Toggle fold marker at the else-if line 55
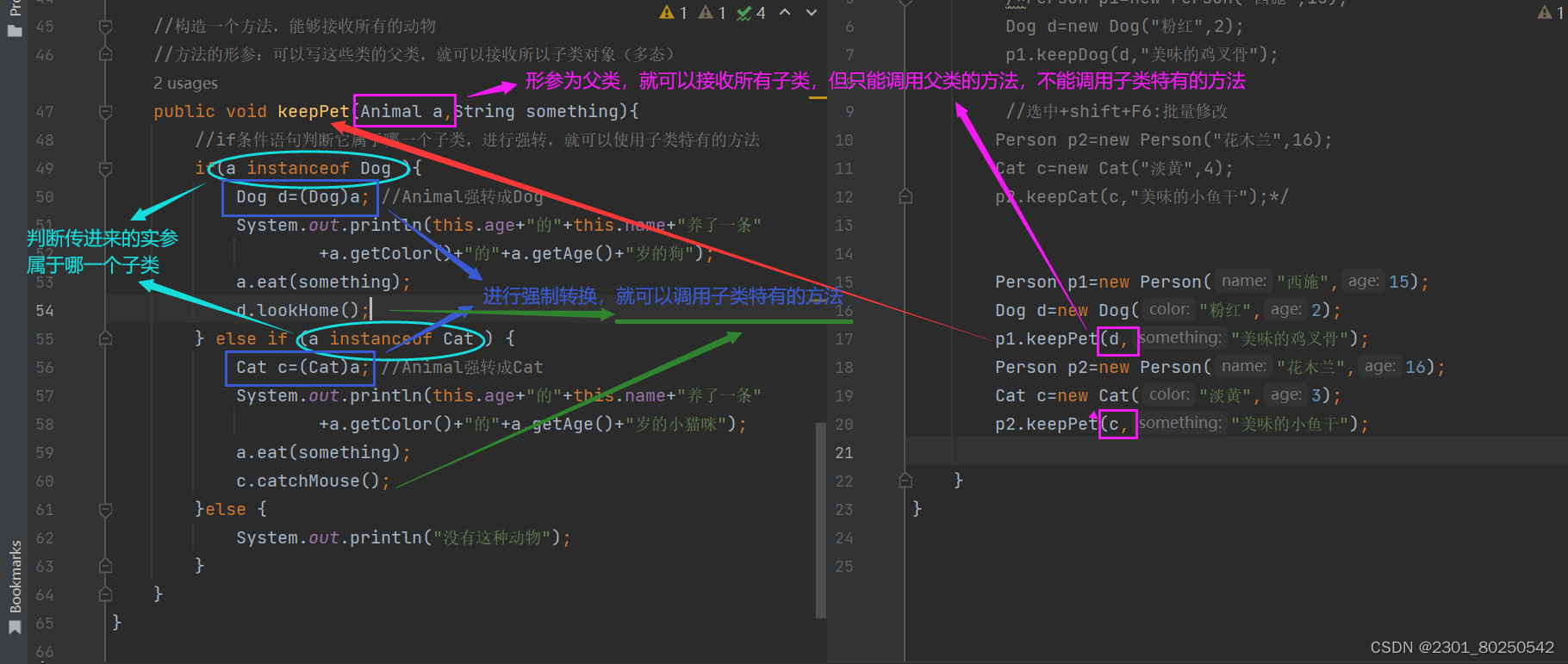Screen dimensions: 1568x664 pos(105,339)
